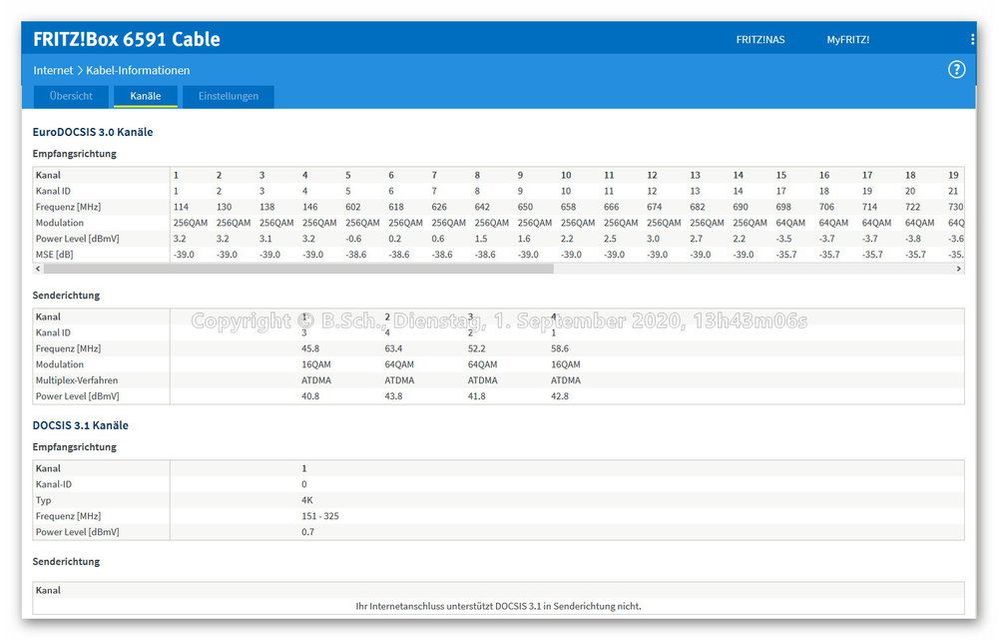Click upstream frequency 58.6
This screenshot has height=640, width=998.
(x=559, y=349)
